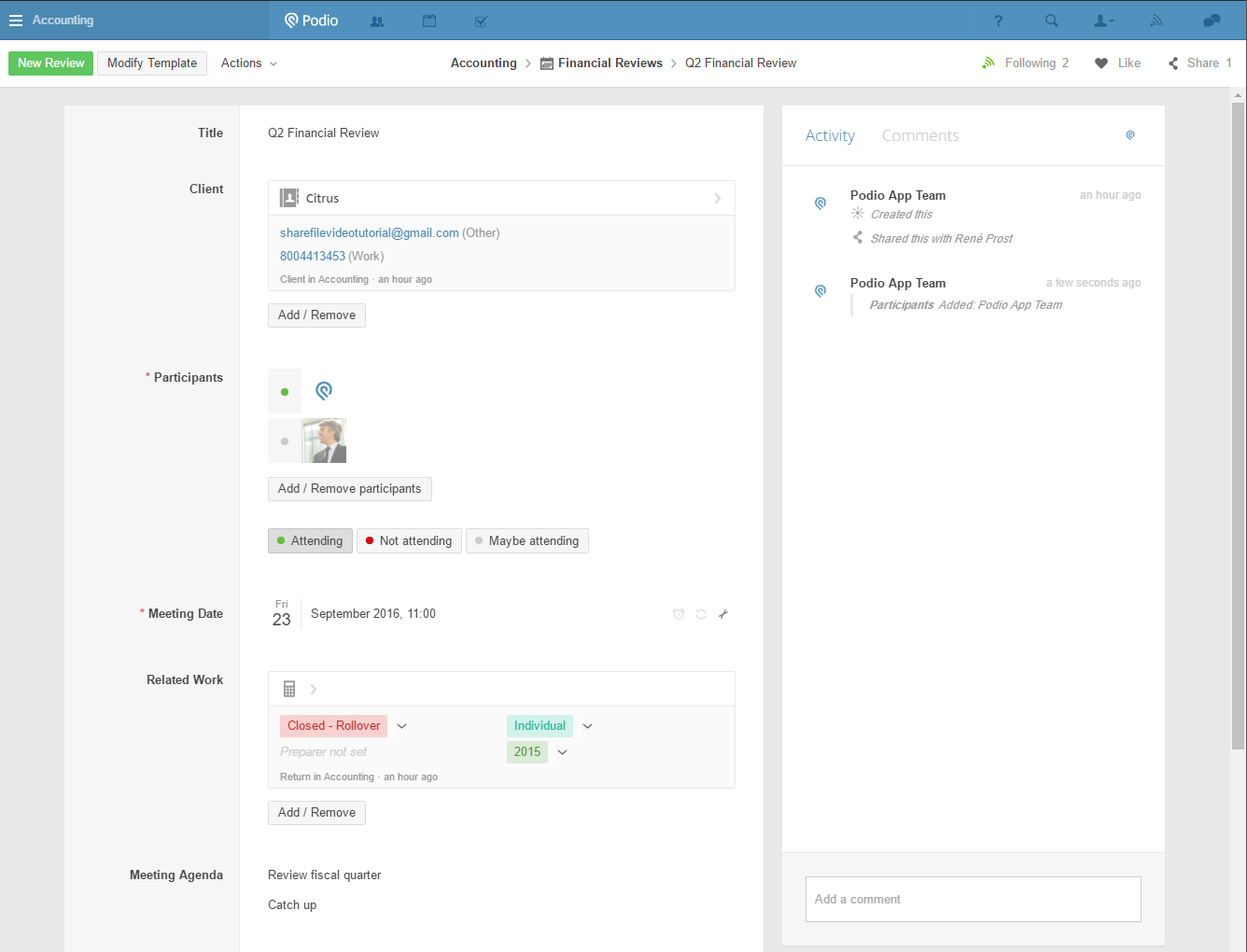Click the help question mark icon

tap(998, 21)
